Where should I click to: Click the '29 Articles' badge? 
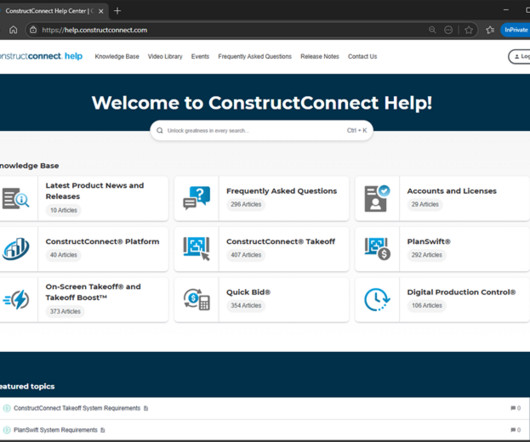pos(425,204)
